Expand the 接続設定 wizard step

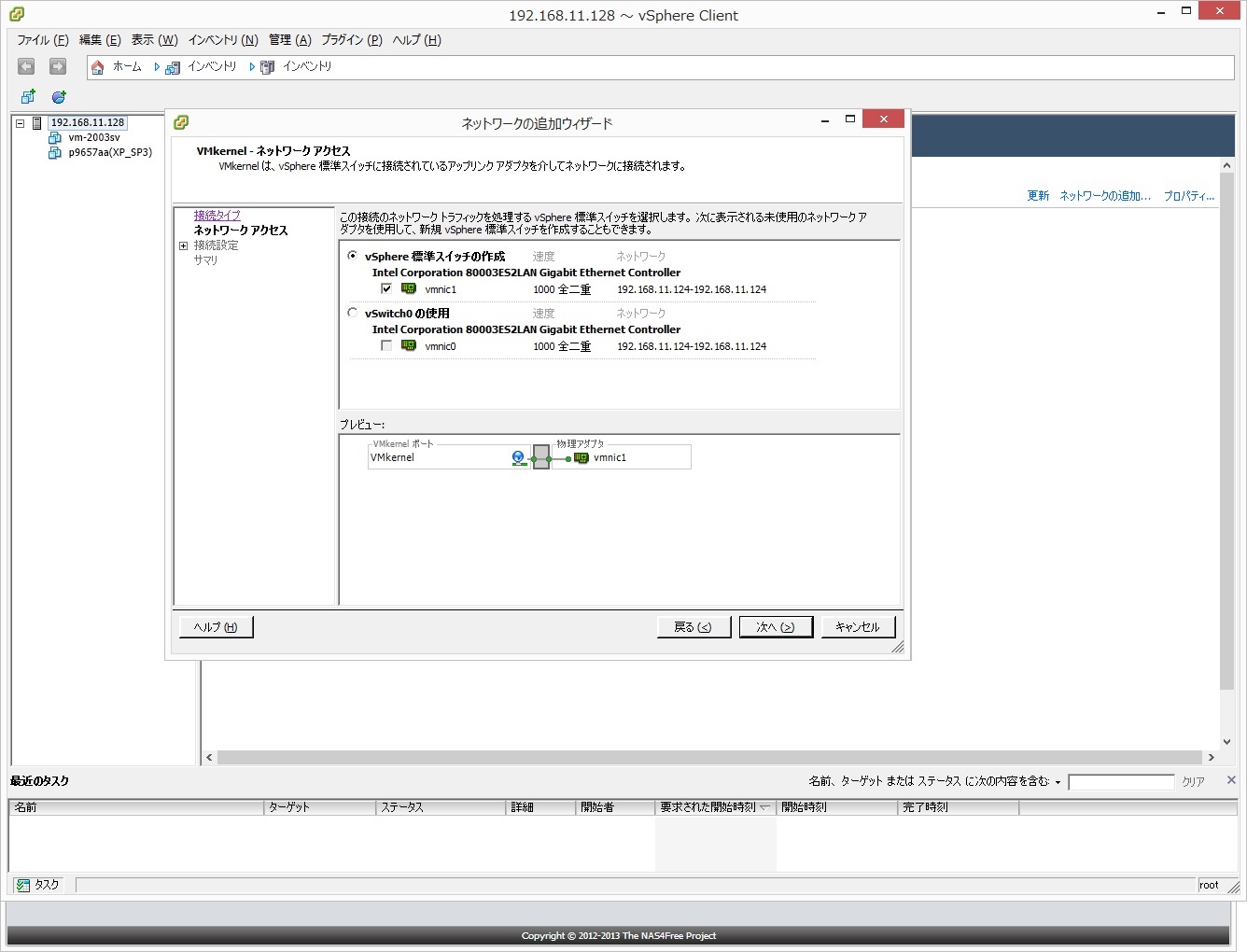point(184,245)
